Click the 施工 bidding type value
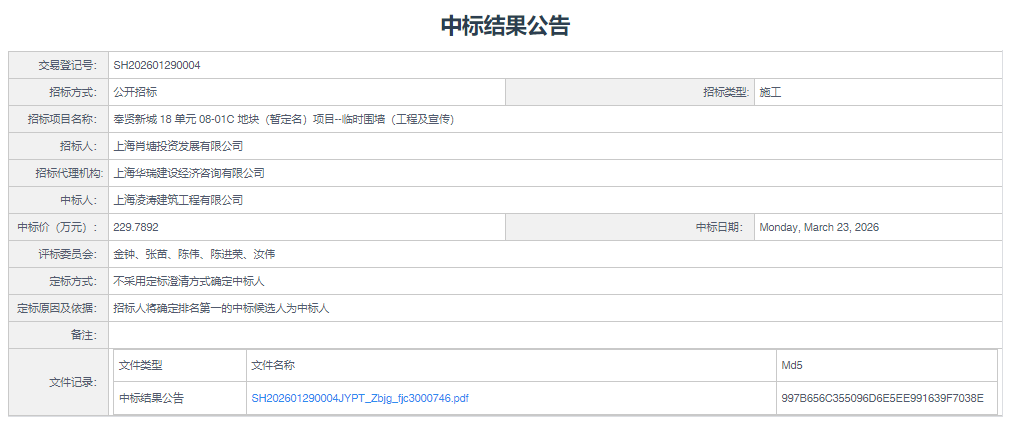This screenshot has width=1010, height=422. [x=770, y=92]
